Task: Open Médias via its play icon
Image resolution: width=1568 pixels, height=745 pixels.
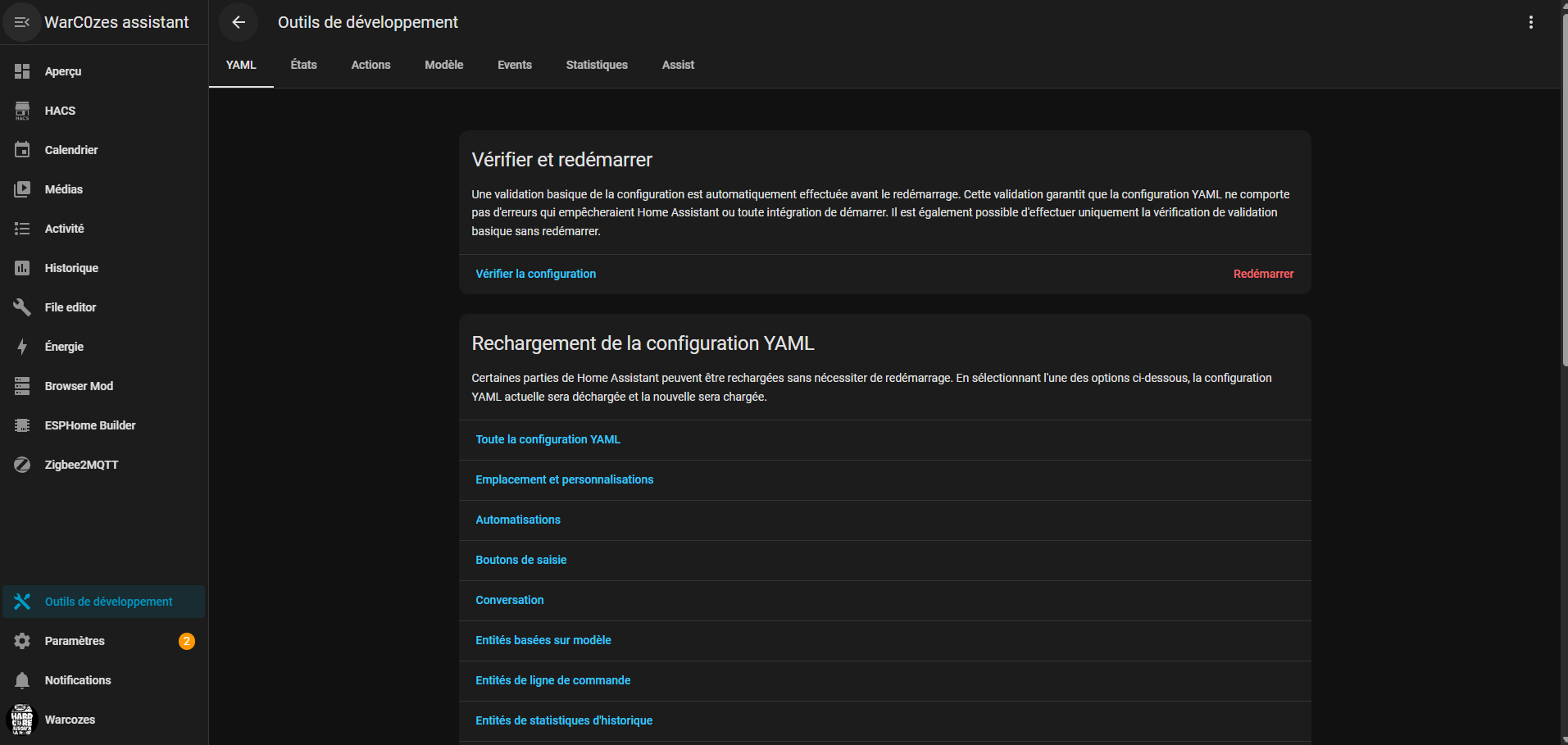Action: pyautogui.click(x=22, y=189)
